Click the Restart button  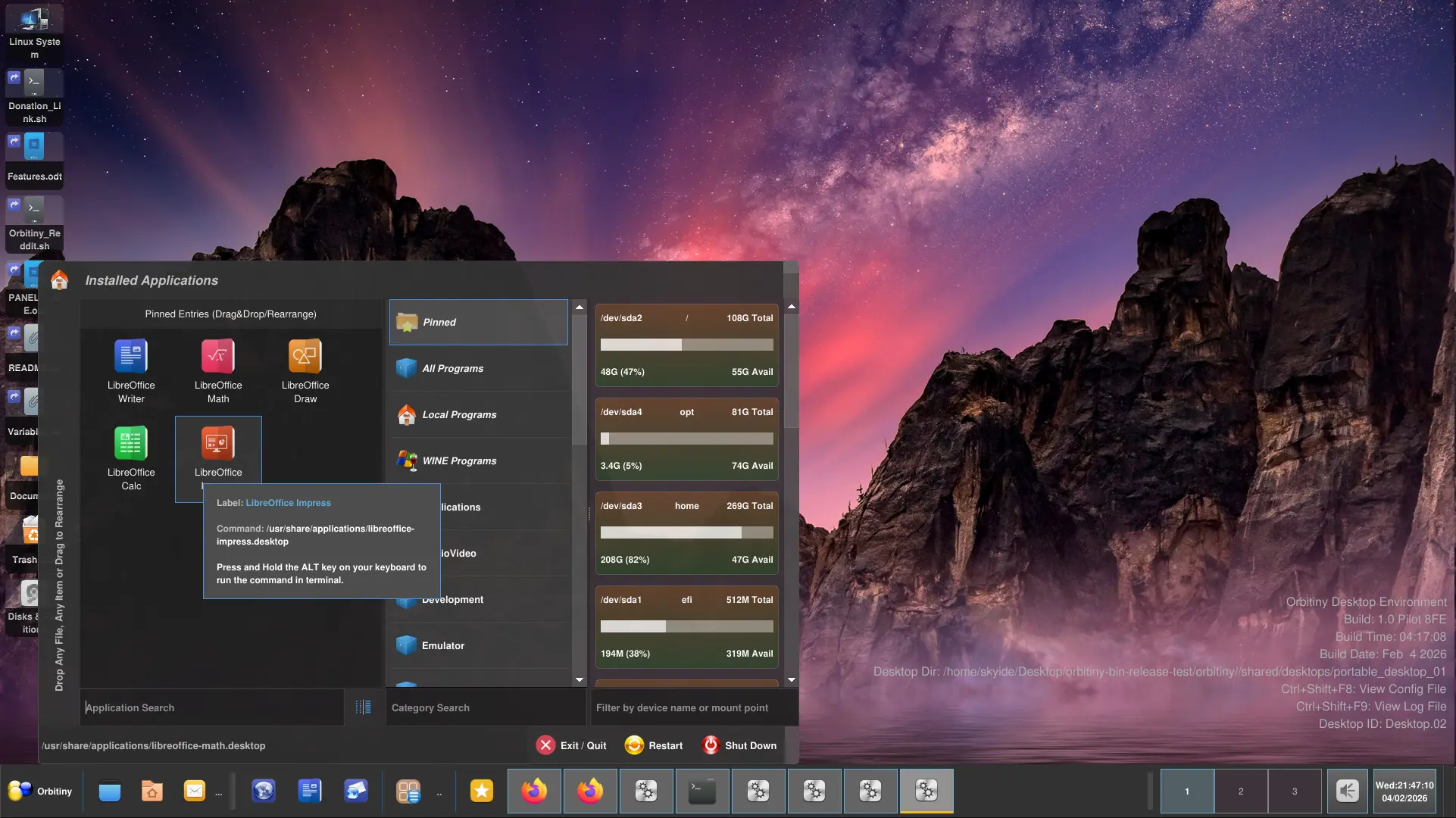pos(654,745)
